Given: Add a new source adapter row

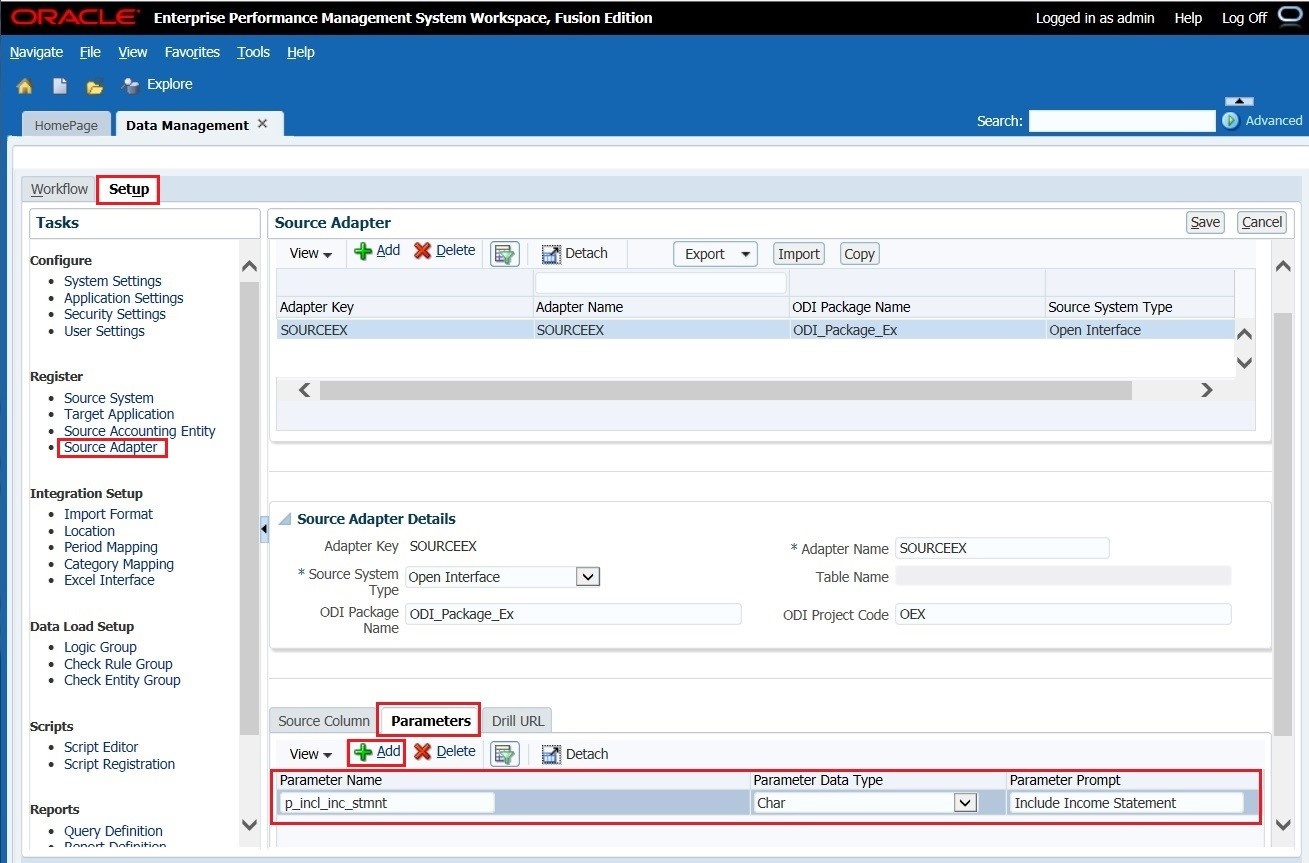Looking at the screenshot, I should (x=377, y=251).
